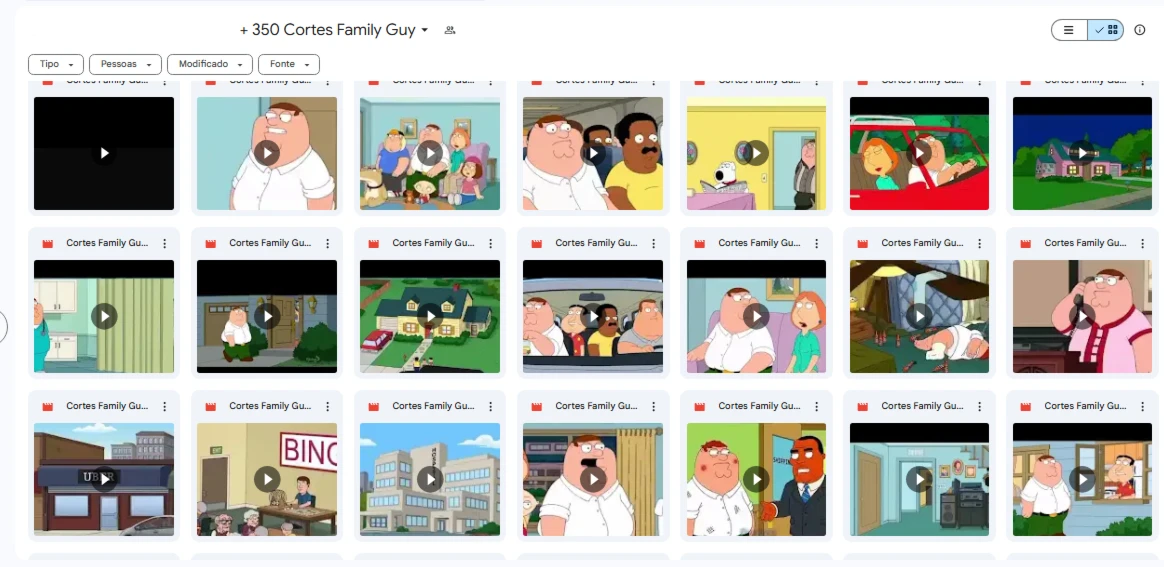The image size is (1164, 567).
Task: Open the three-dot menu on the Bingo hall video
Action: 327,406
